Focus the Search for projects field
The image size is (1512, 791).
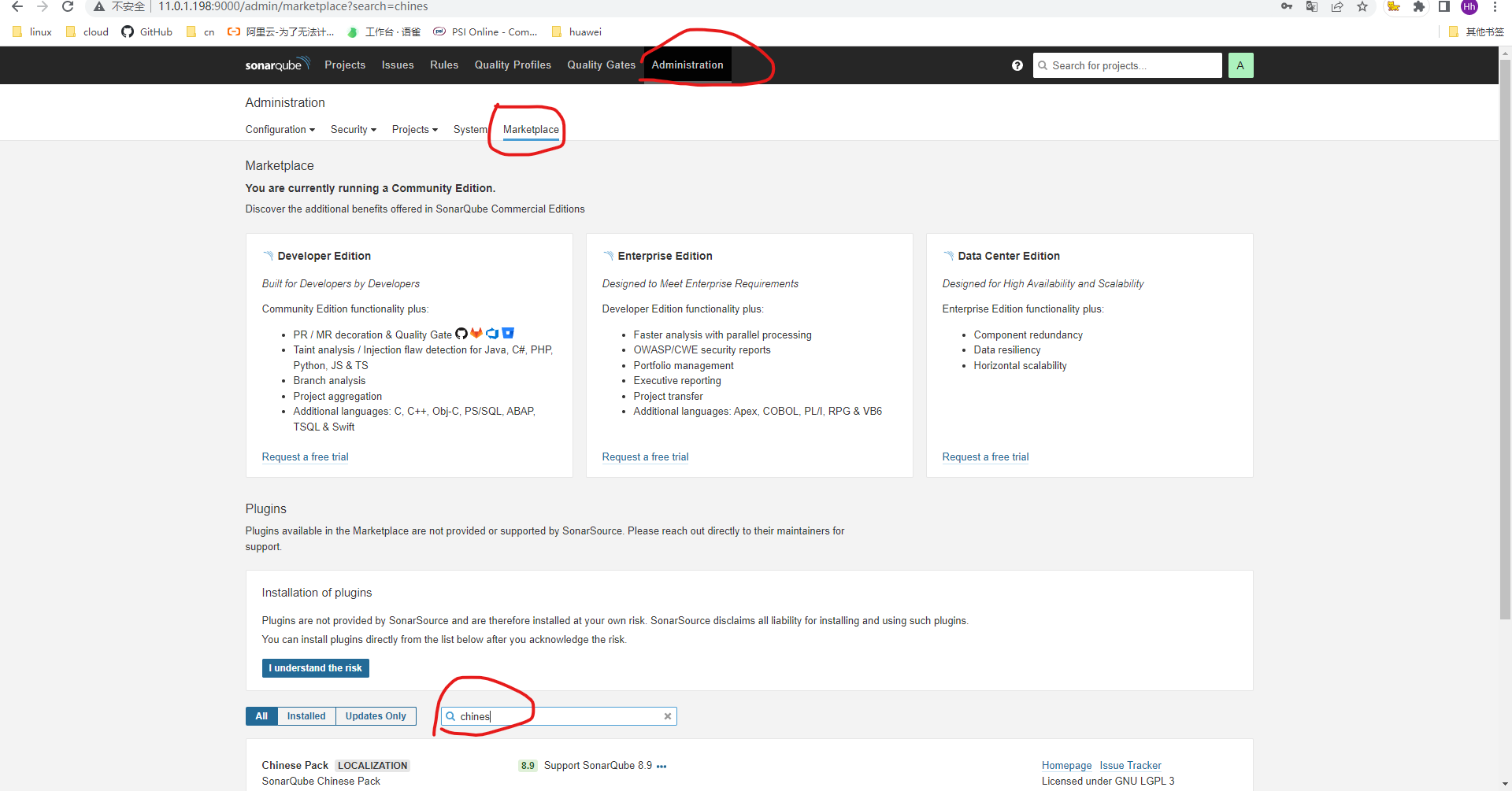(x=1127, y=65)
